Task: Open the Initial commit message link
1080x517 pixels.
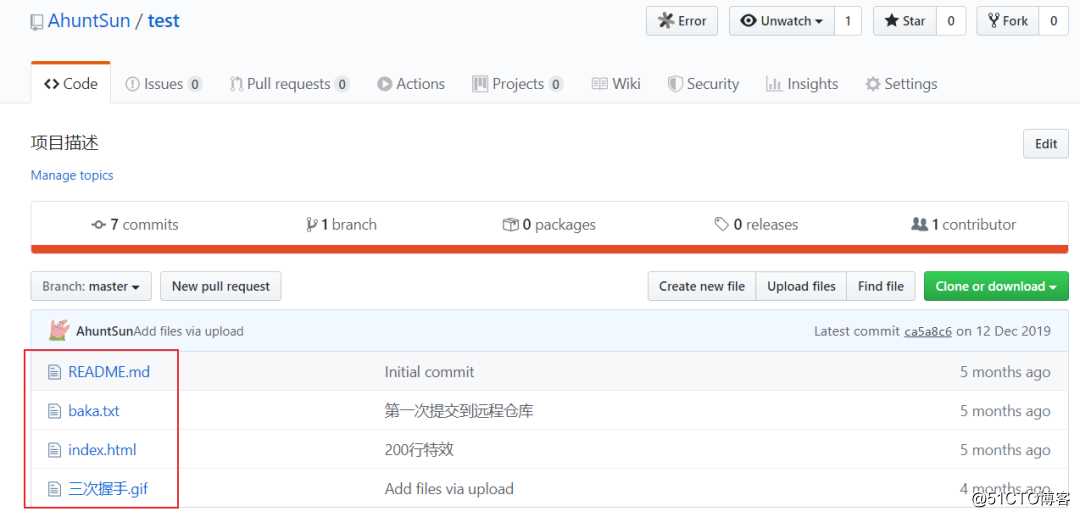Action: coord(429,372)
